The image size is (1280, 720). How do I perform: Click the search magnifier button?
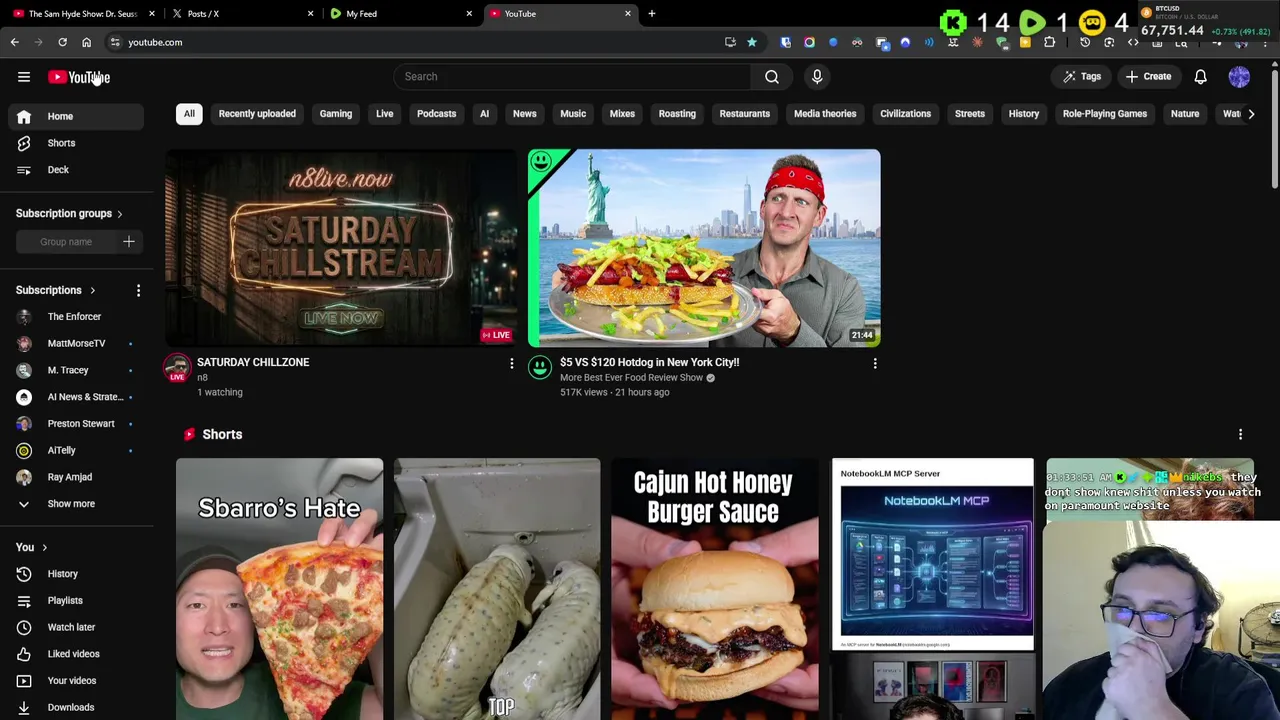point(772,76)
